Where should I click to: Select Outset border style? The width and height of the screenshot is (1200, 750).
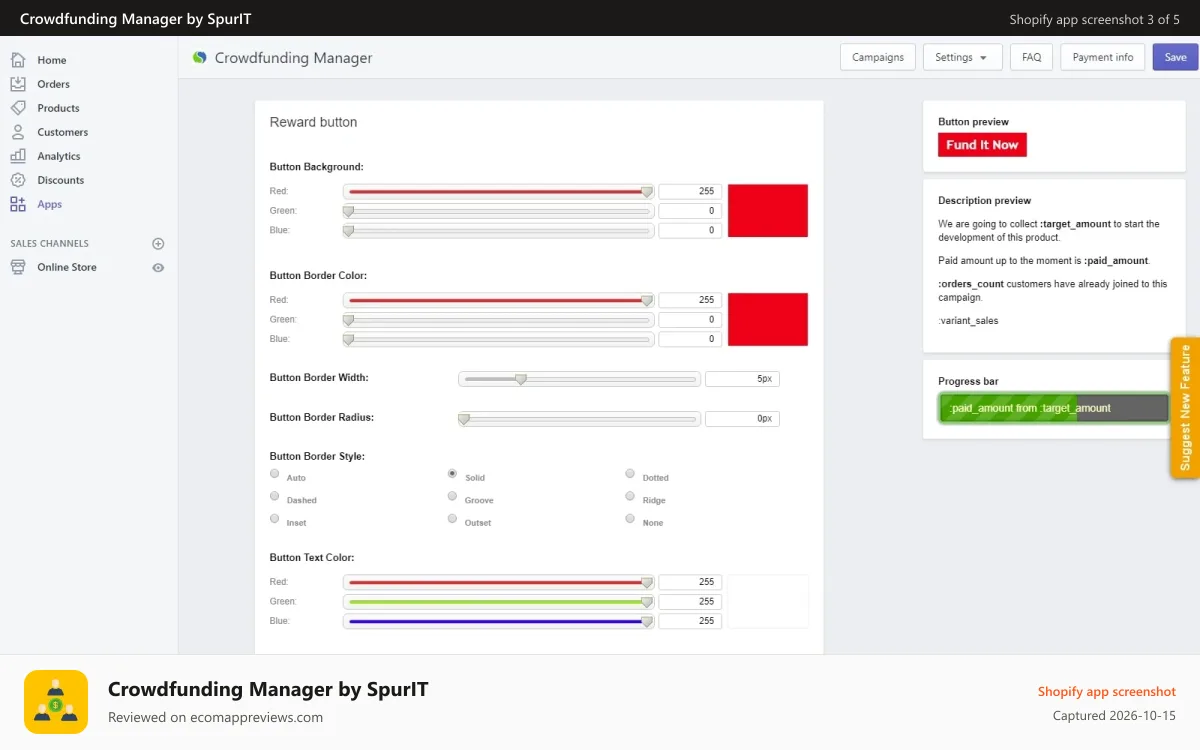453,519
